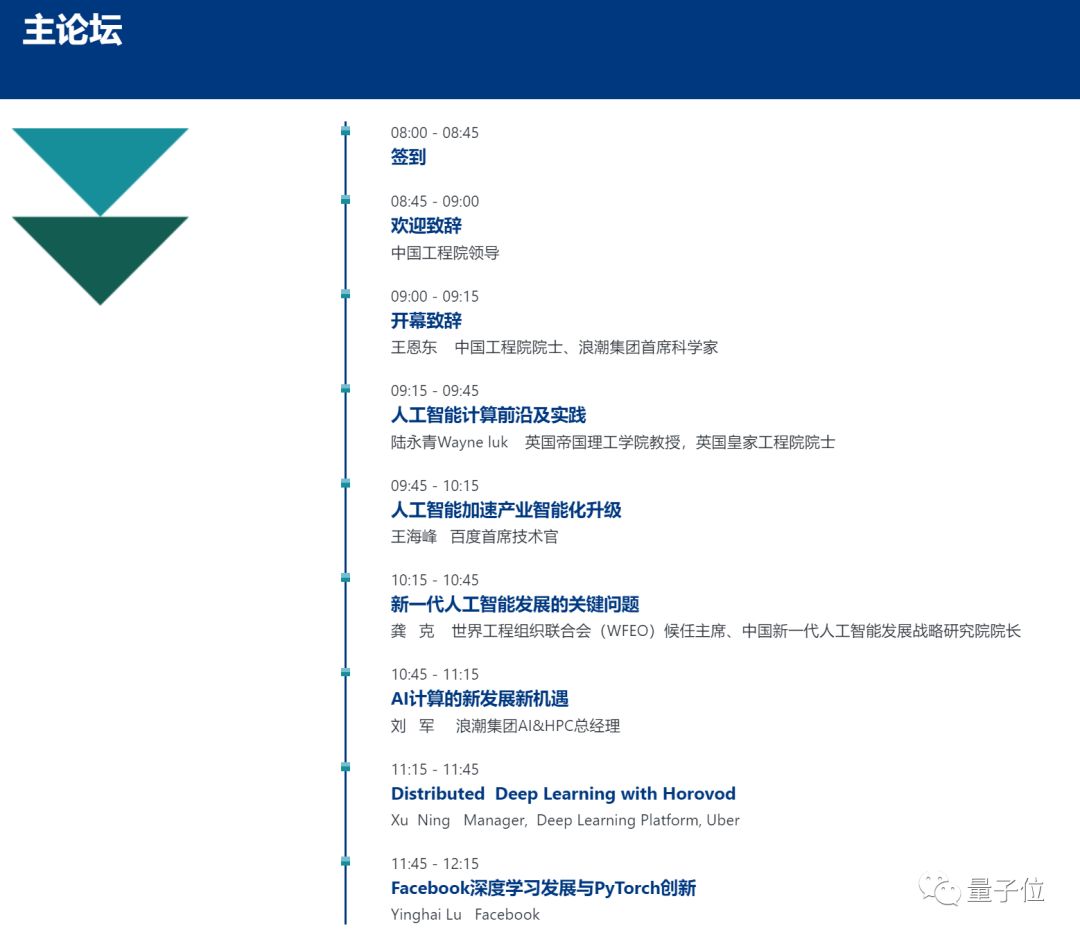Open the 新一代人工智能发展的关键问题 session
The image size is (1080, 937).
coord(515,604)
